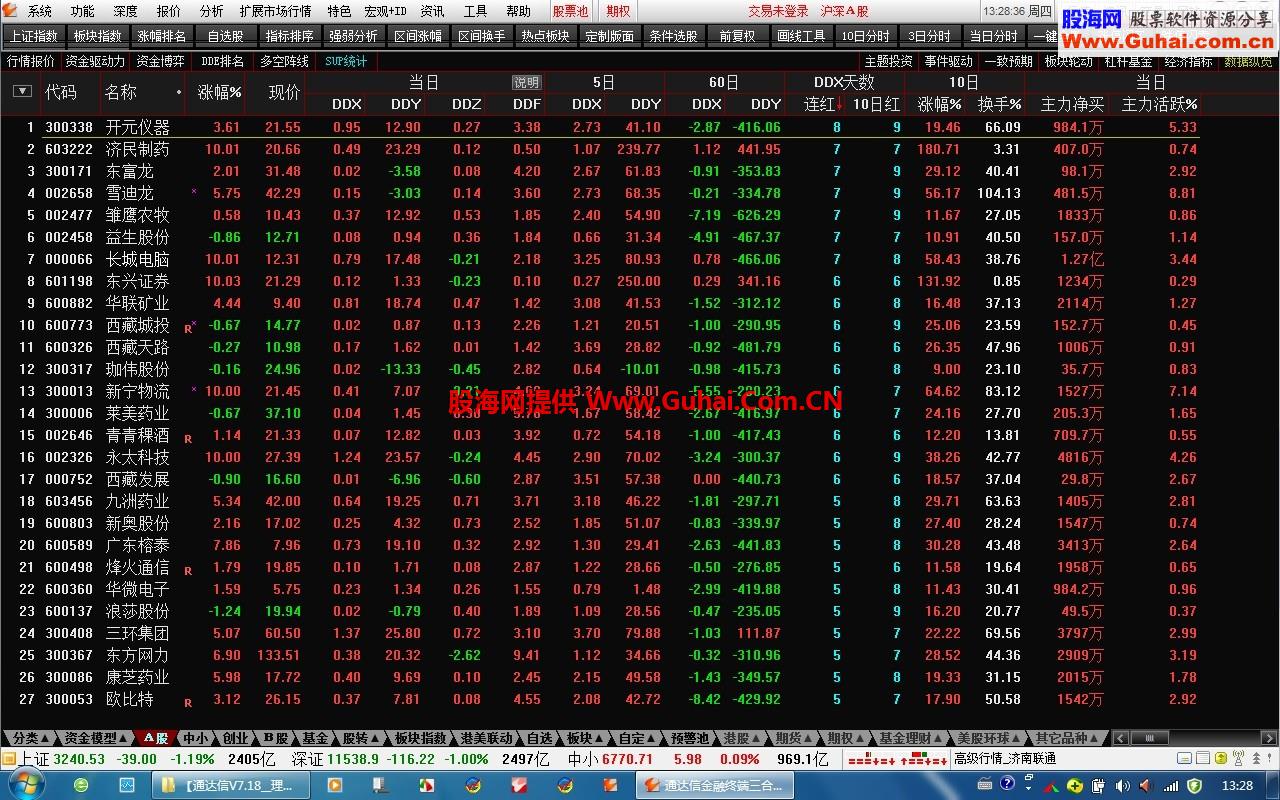
Task: Open the column dropdown arrow beside 代码
Action: click(22, 91)
